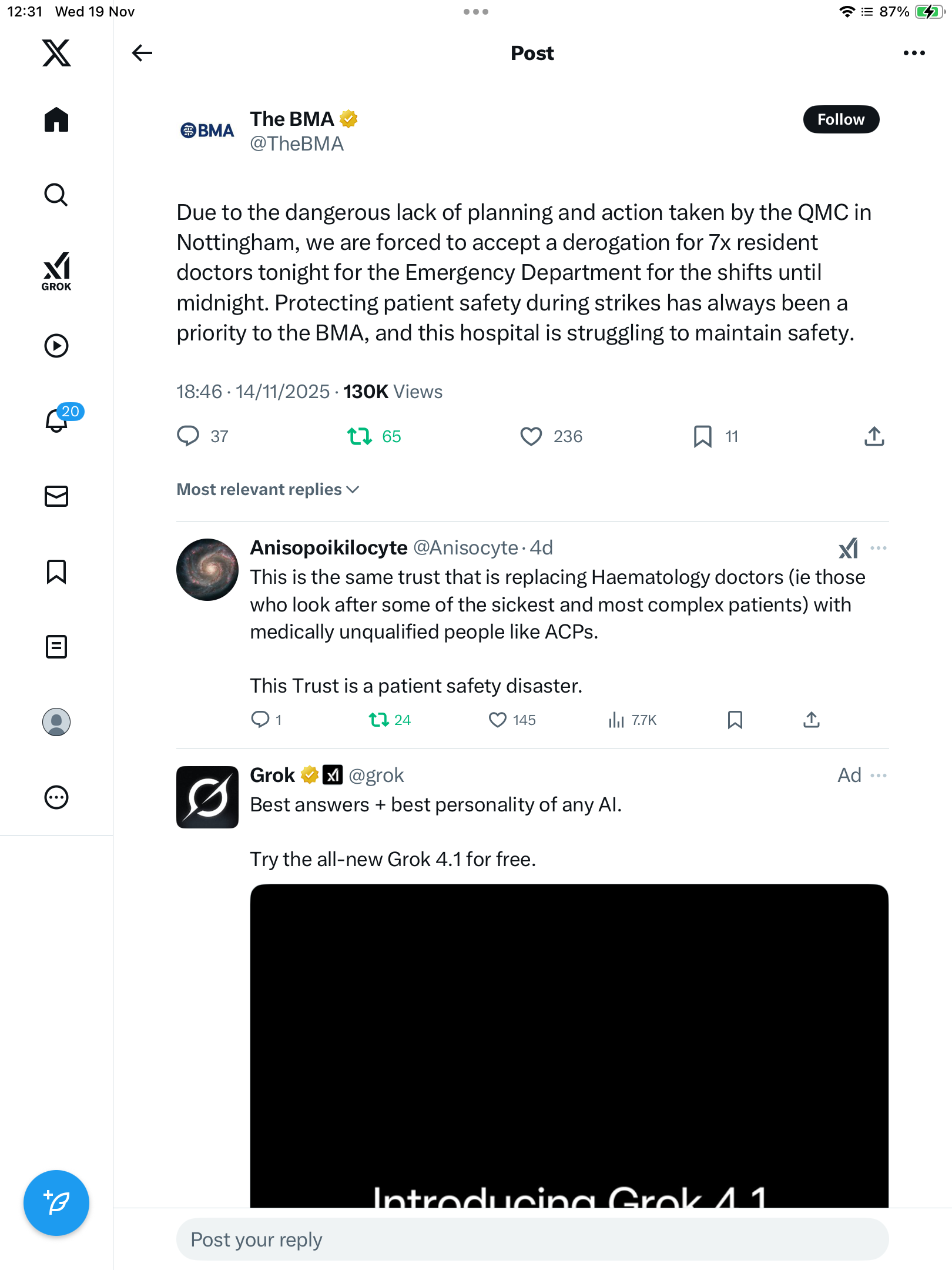This screenshot has height=1270, width=952.
Task: Expand Most relevant replies sort dropdown
Action: [268, 489]
